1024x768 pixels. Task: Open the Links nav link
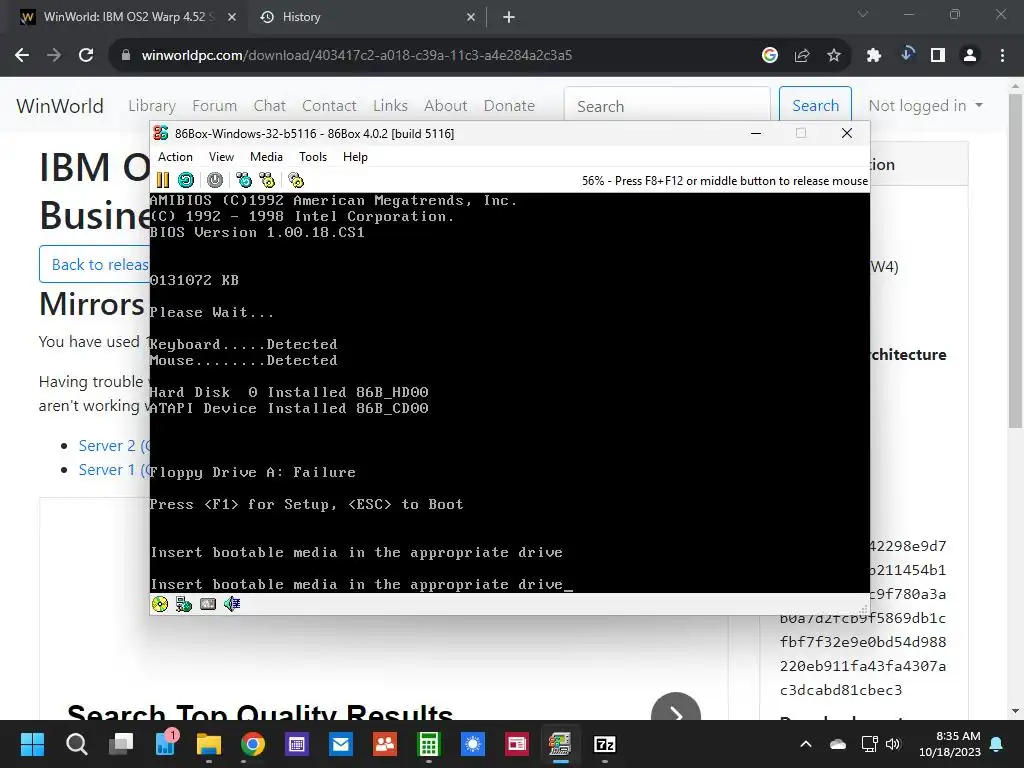click(391, 106)
